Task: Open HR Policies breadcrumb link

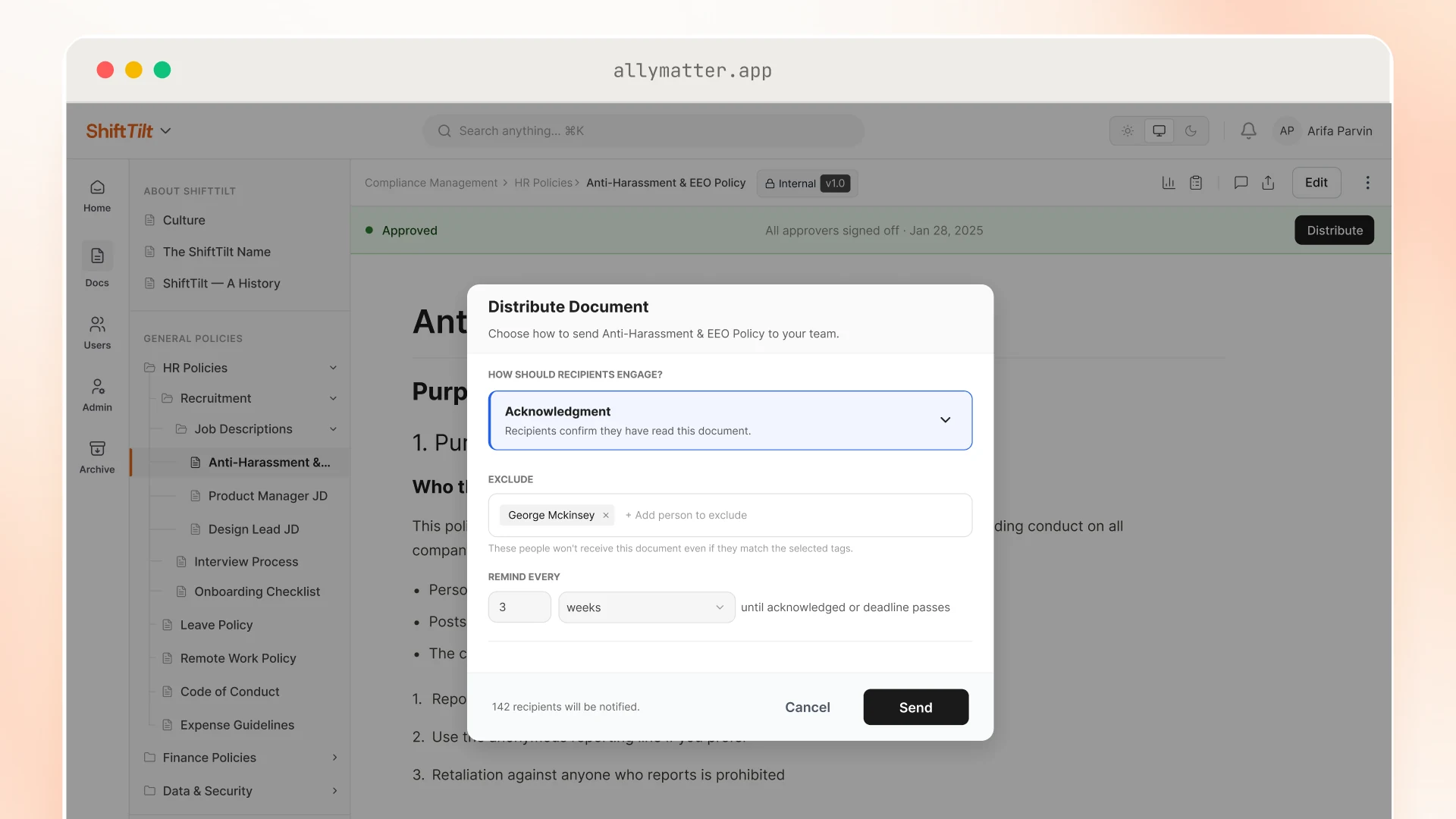Action: tap(543, 183)
